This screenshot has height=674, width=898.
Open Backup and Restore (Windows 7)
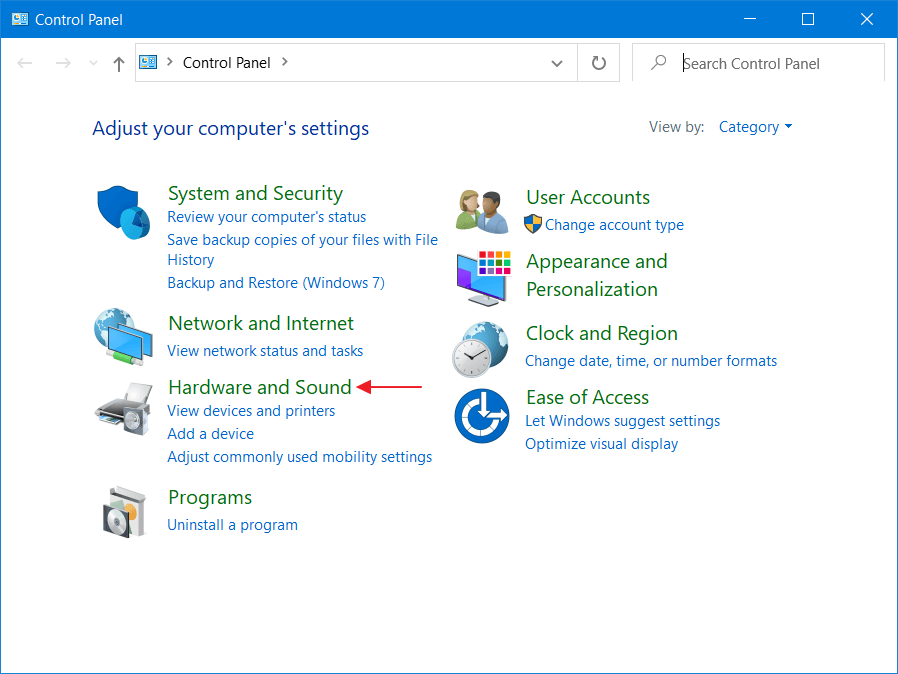pos(276,283)
